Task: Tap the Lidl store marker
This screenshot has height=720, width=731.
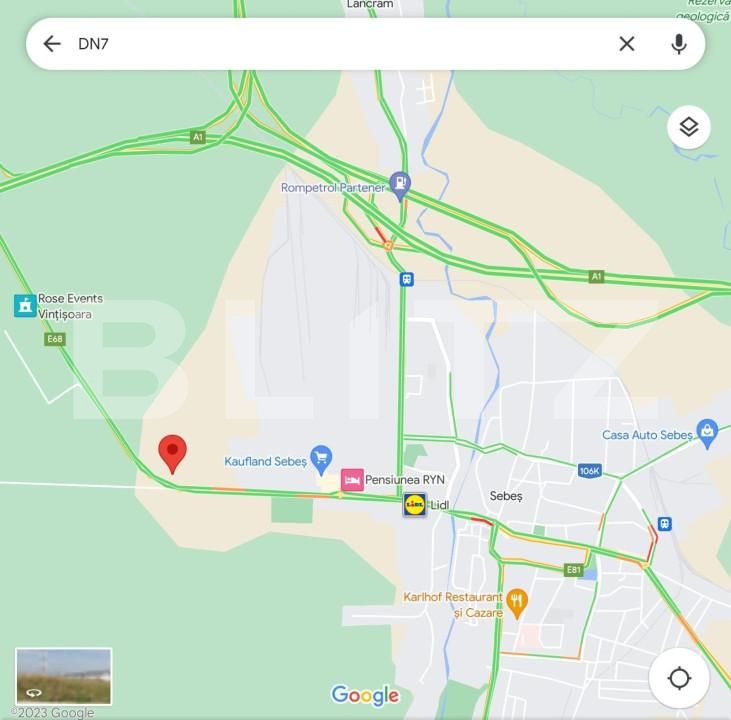Action: (414, 505)
